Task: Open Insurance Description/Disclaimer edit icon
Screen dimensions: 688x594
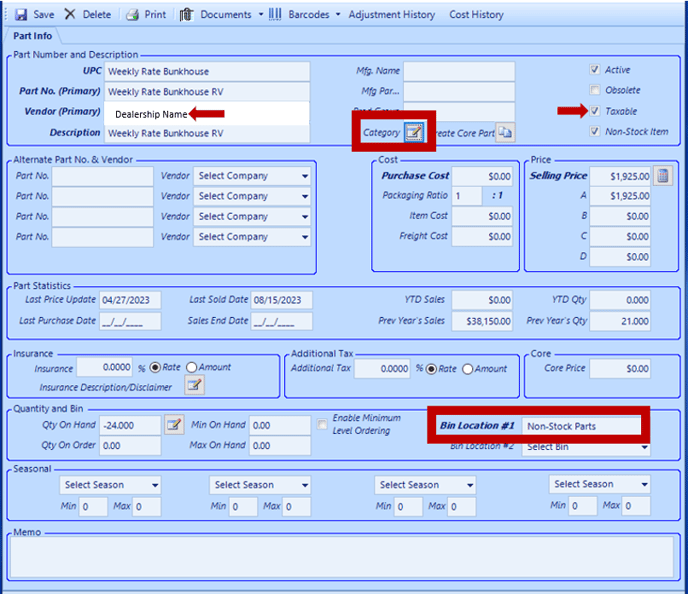Action: click(194, 385)
